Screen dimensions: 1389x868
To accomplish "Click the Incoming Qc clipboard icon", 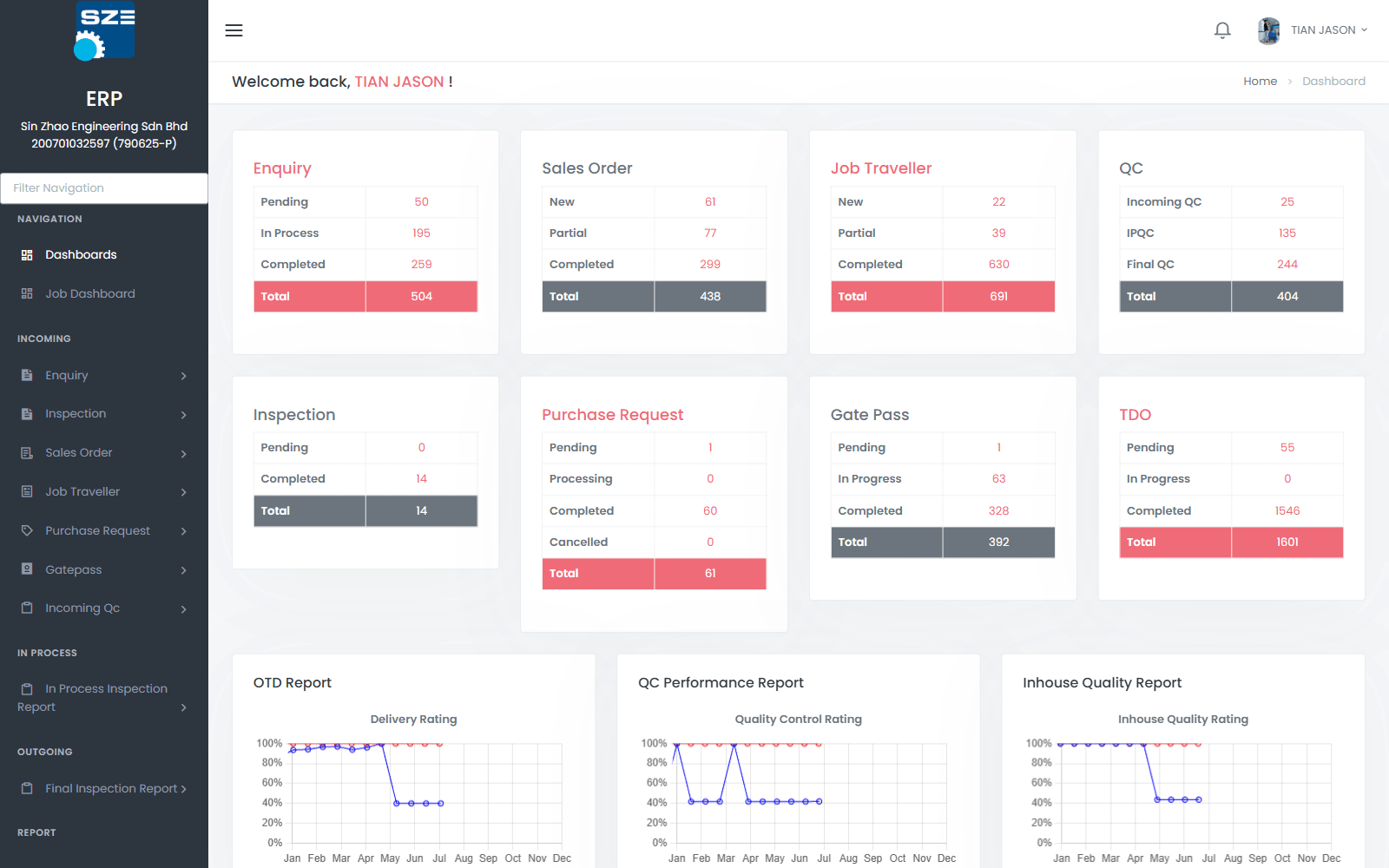I will (x=27, y=608).
